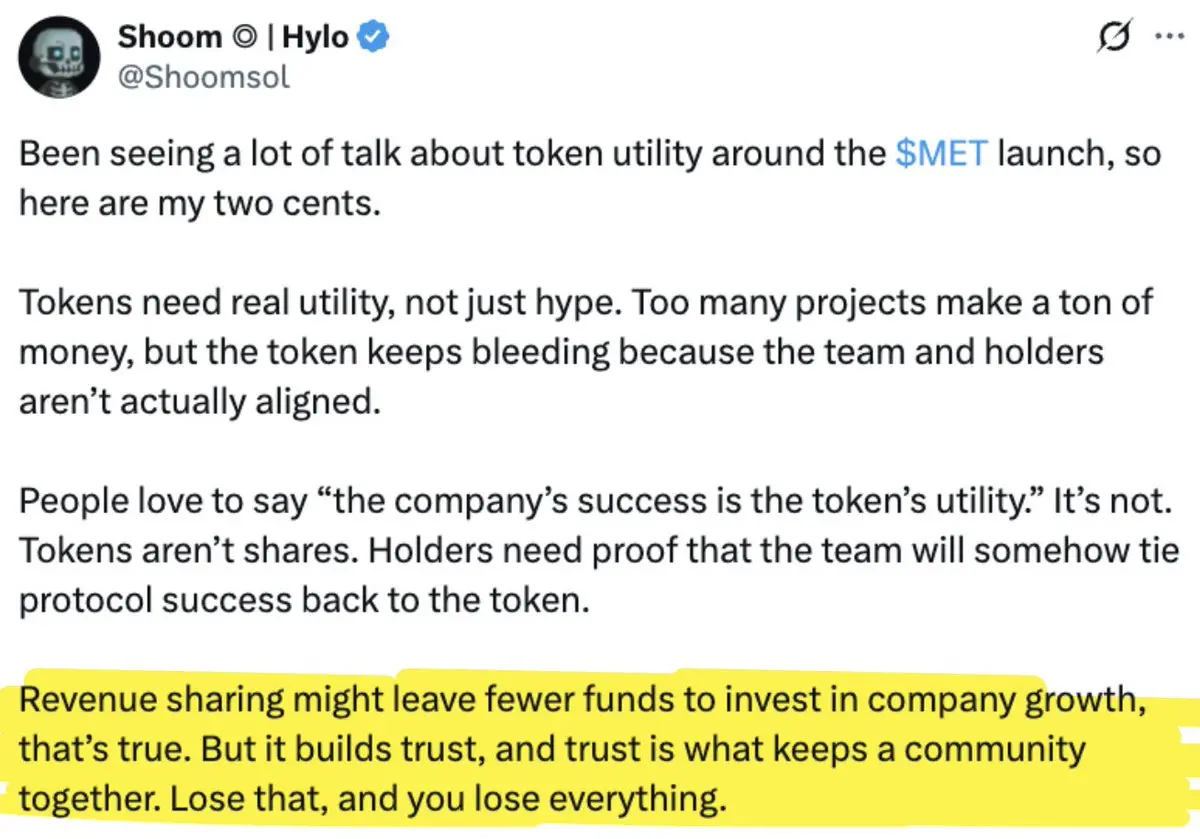Click highlighted "But it builds trust" line
The height and width of the screenshot is (839, 1200).
click(551, 749)
